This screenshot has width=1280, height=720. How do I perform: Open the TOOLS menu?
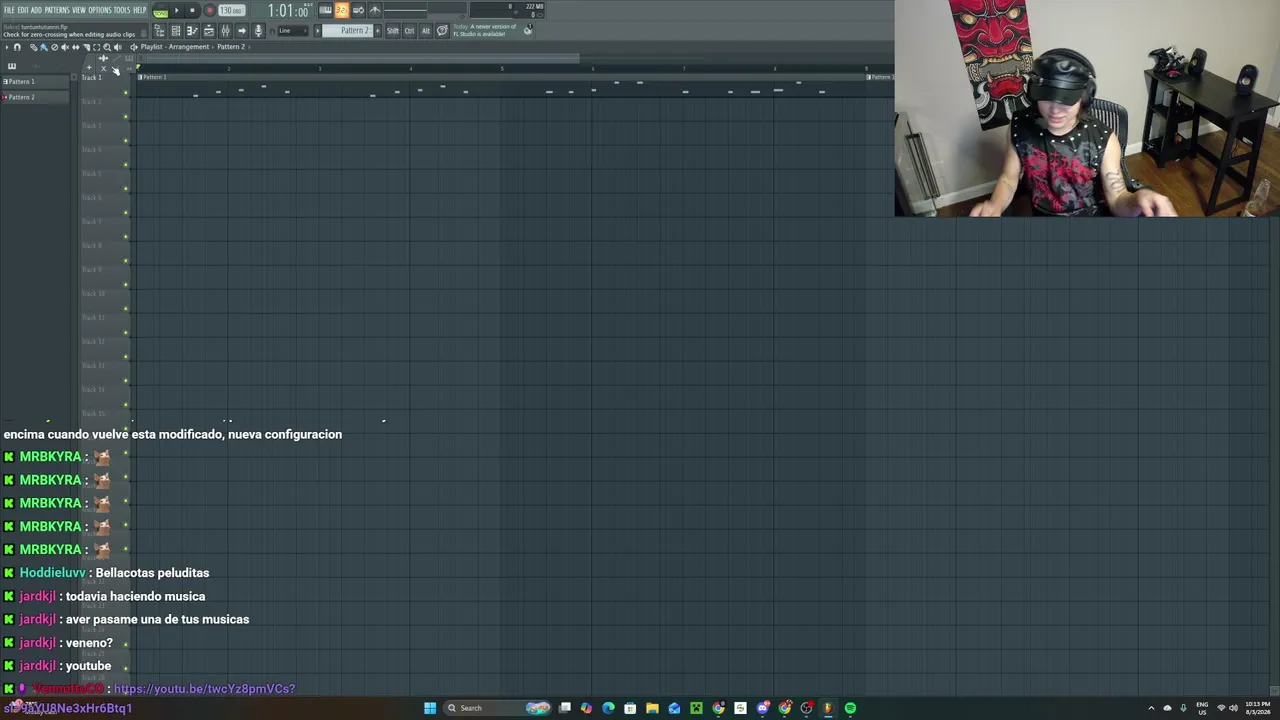pos(122,10)
